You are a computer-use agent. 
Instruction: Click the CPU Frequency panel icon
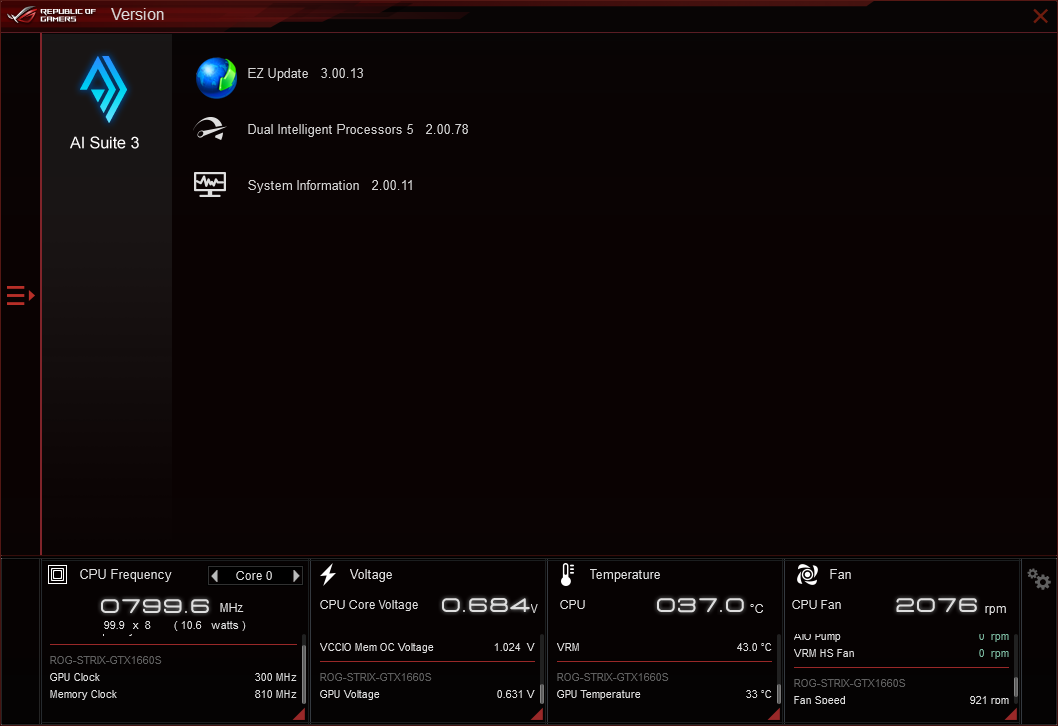57,574
